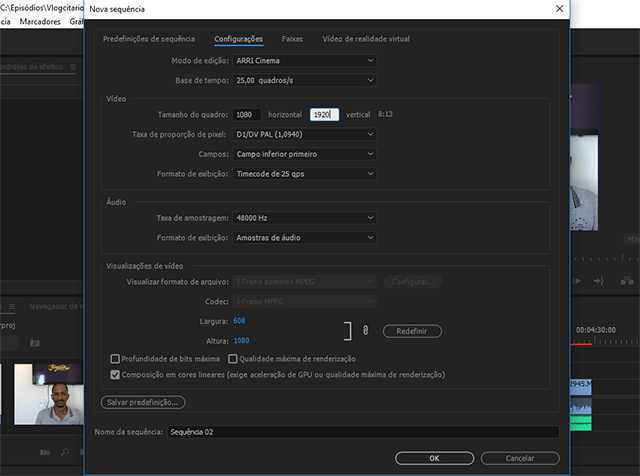Close the Nova sequência dialog

click(x=558, y=8)
